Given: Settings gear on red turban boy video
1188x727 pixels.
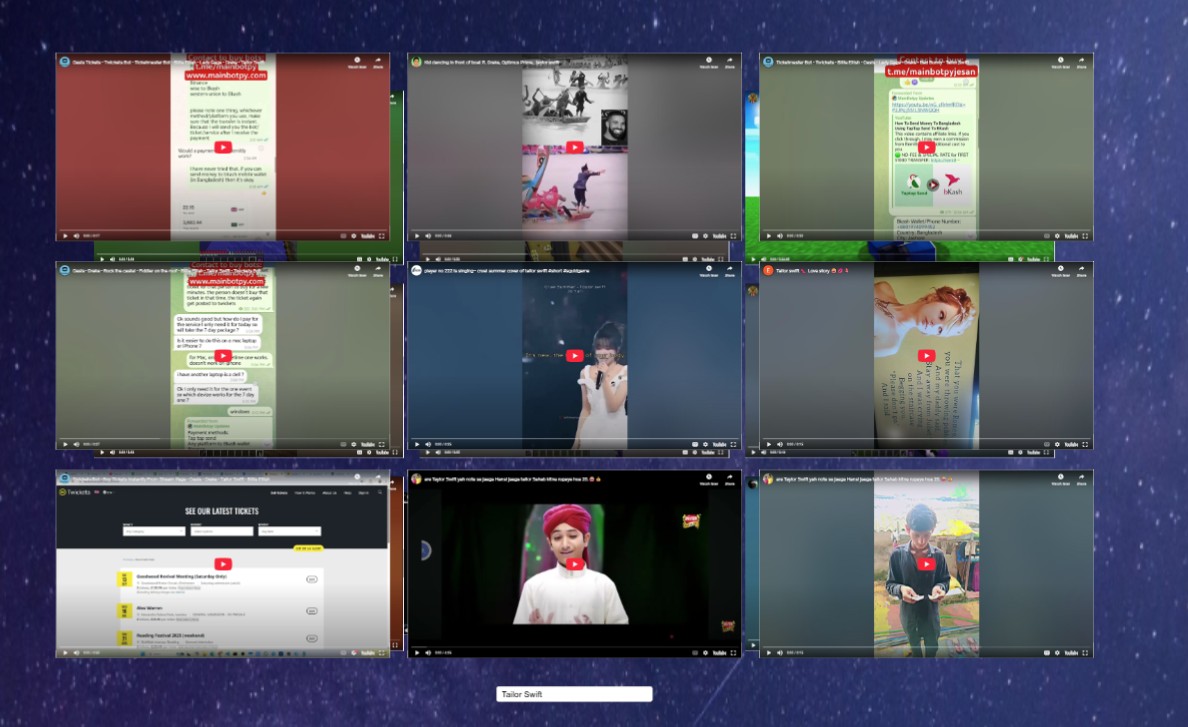Looking at the screenshot, I should (705, 652).
